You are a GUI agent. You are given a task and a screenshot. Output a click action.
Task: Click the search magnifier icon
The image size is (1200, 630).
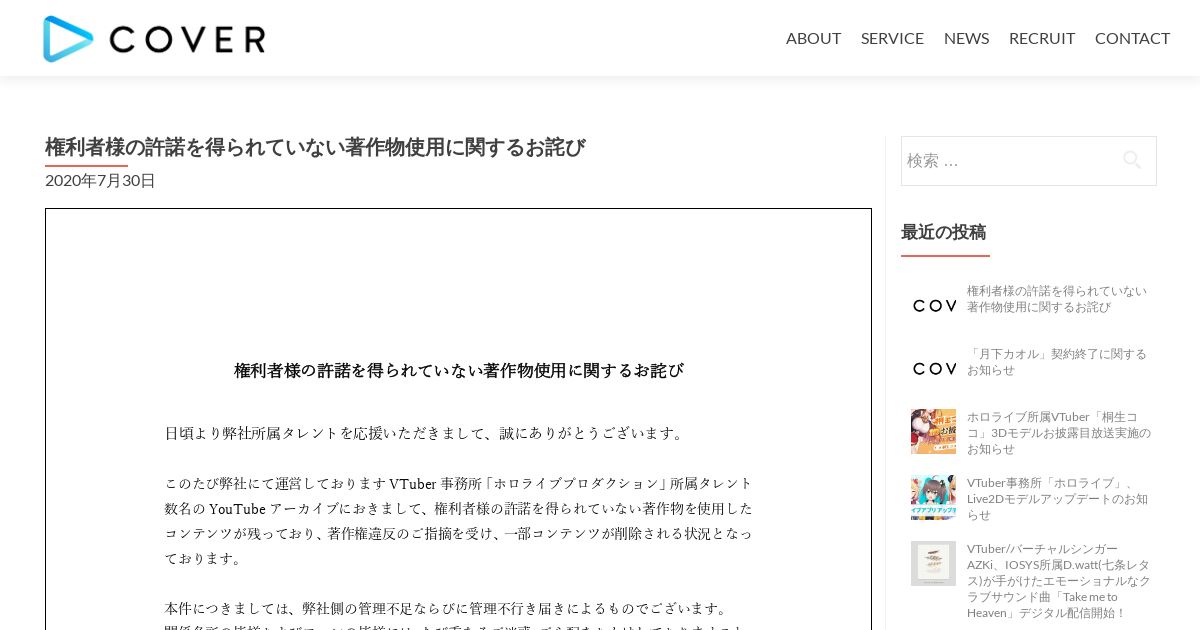coord(1132,160)
